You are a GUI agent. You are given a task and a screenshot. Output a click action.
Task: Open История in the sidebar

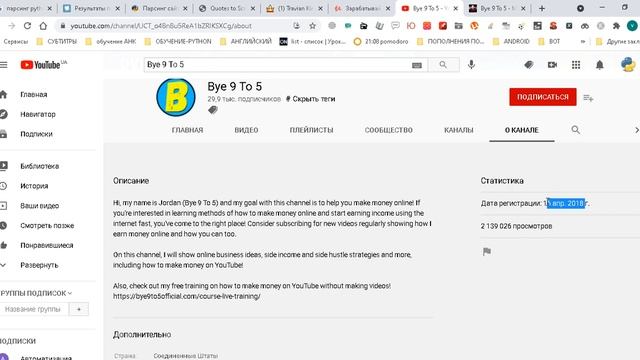[34, 186]
